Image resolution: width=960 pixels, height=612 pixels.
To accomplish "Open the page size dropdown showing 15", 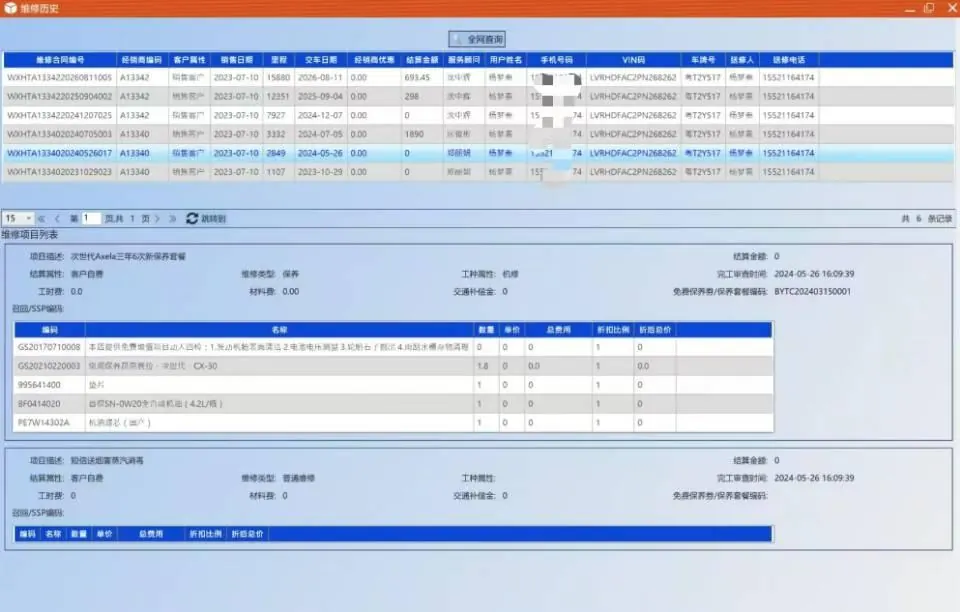I will (x=18, y=218).
